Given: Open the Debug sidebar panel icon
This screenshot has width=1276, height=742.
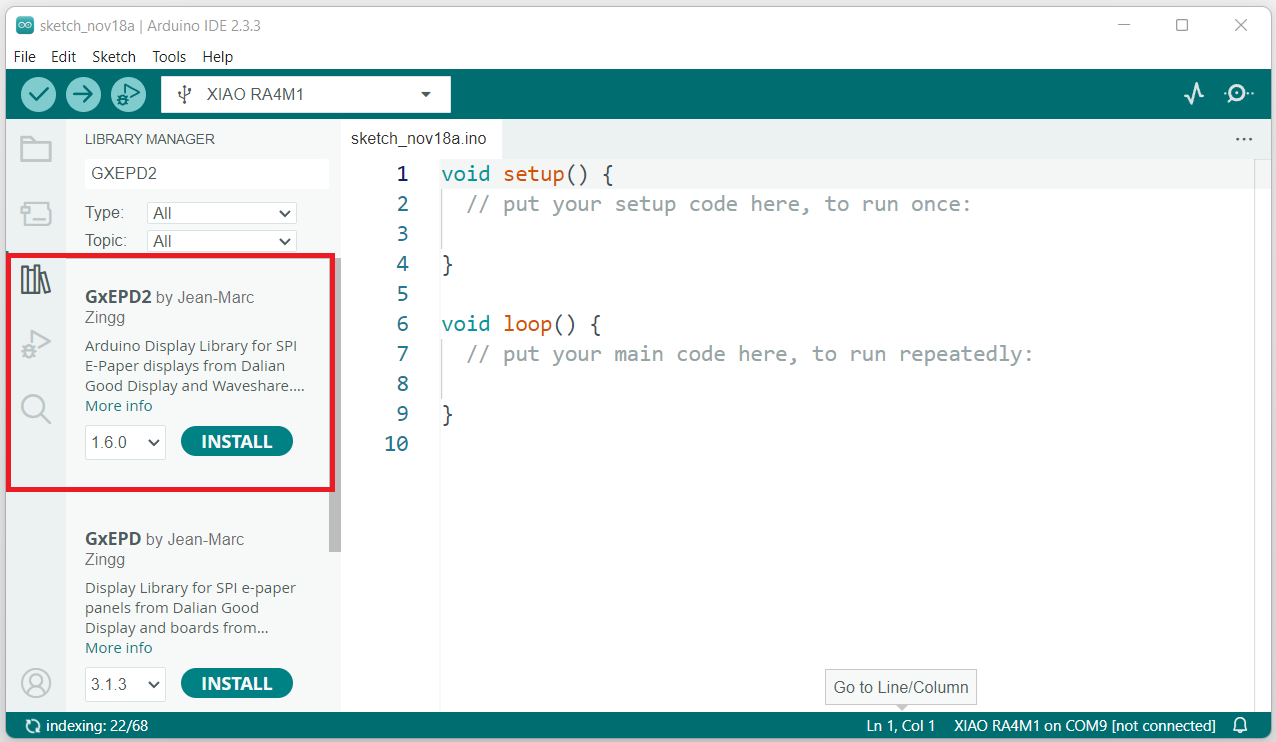Looking at the screenshot, I should [36, 344].
